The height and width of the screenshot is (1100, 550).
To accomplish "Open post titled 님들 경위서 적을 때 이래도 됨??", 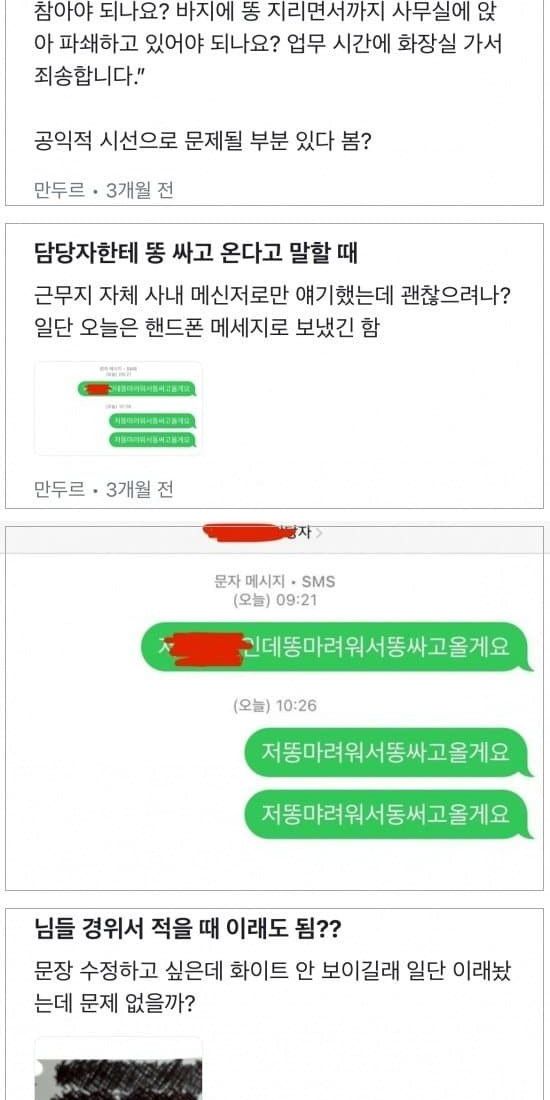I will [x=188, y=930].
